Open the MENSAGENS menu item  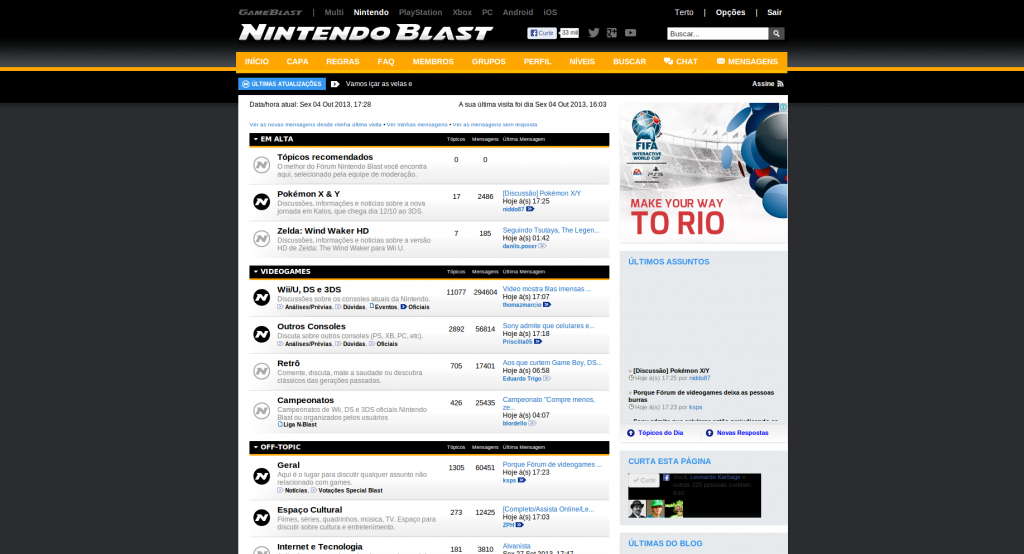pos(747,61)
